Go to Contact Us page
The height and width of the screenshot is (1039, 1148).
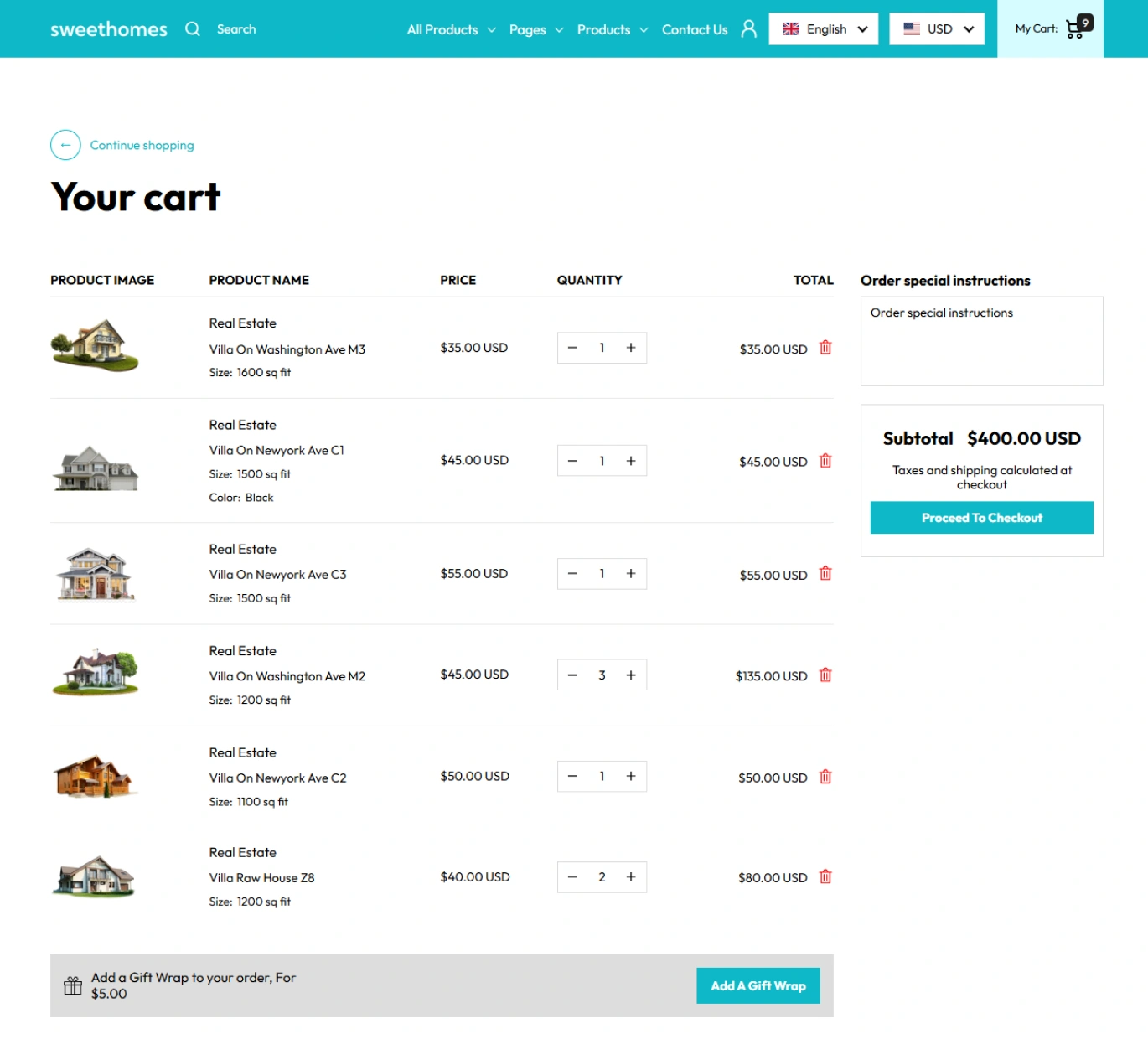(695, 30)
